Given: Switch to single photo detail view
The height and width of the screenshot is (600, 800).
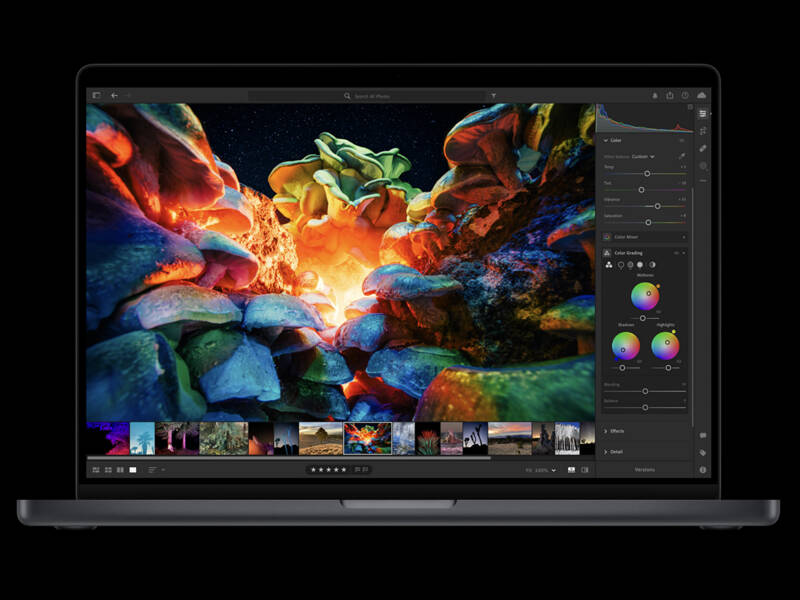Looking at the screenshot, I should (132, 469).
